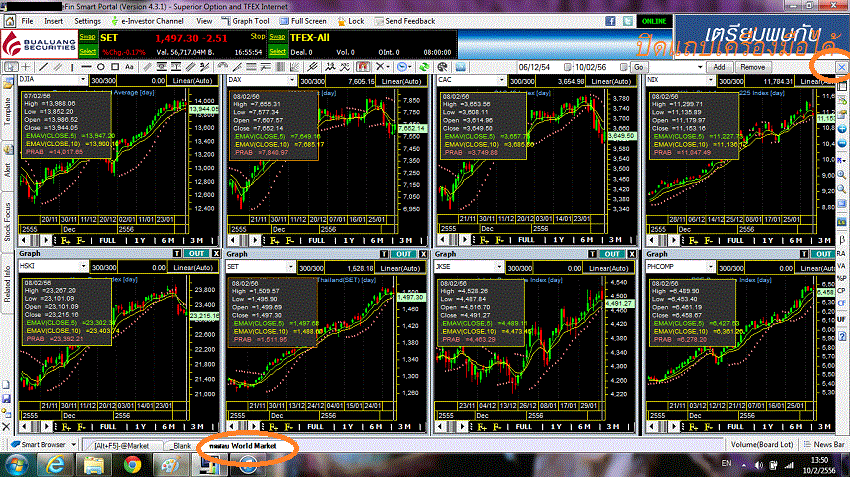Screen dimensions: 850x477
Task: Toggle OUT button on SET graph
Action: [404, 254]
